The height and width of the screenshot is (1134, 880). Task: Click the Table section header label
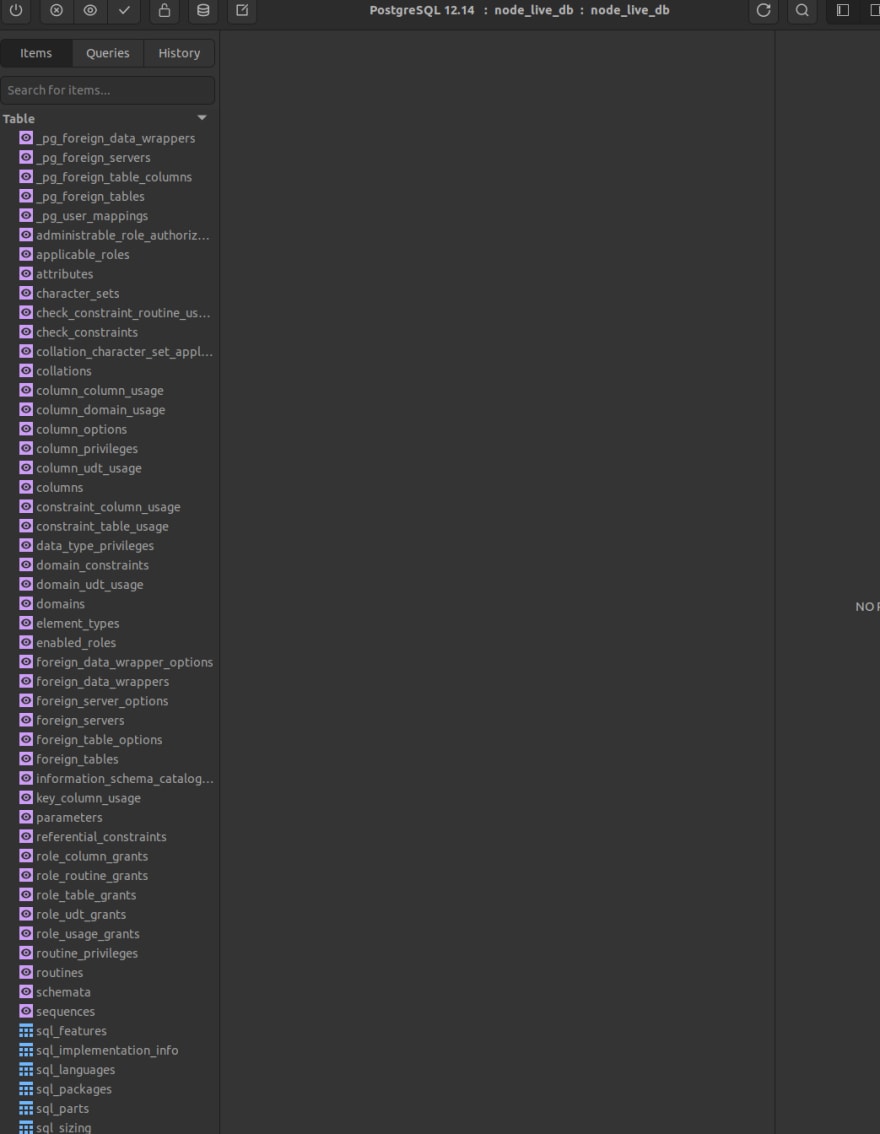[x=19, y=119]
